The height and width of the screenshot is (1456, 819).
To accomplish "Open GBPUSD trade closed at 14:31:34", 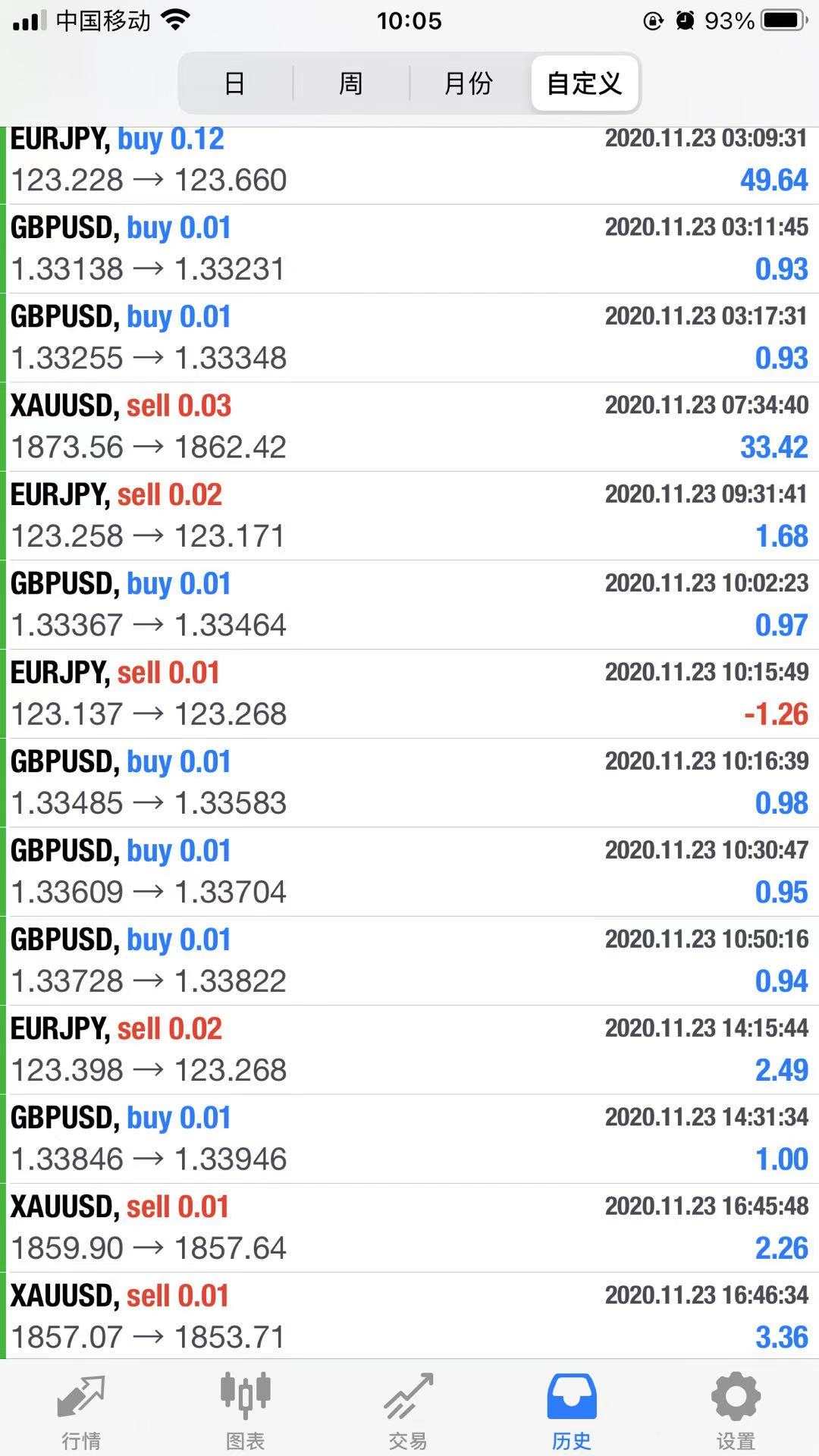I will 409,1139.
